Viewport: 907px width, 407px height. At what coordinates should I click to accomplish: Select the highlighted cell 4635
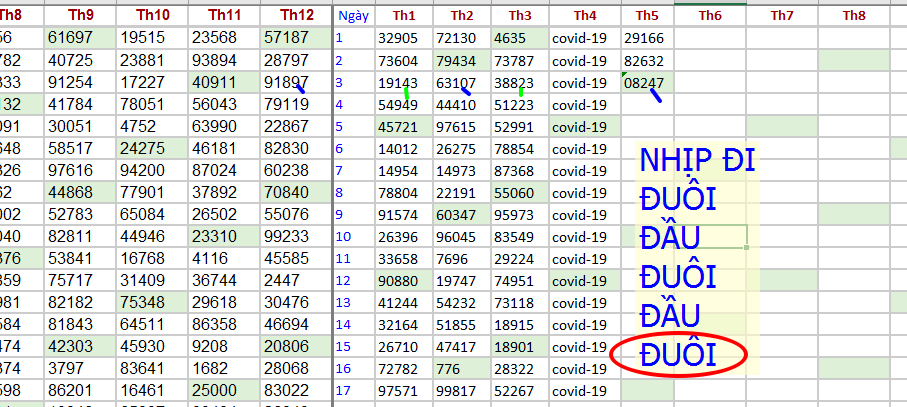(x=520, y=38)
